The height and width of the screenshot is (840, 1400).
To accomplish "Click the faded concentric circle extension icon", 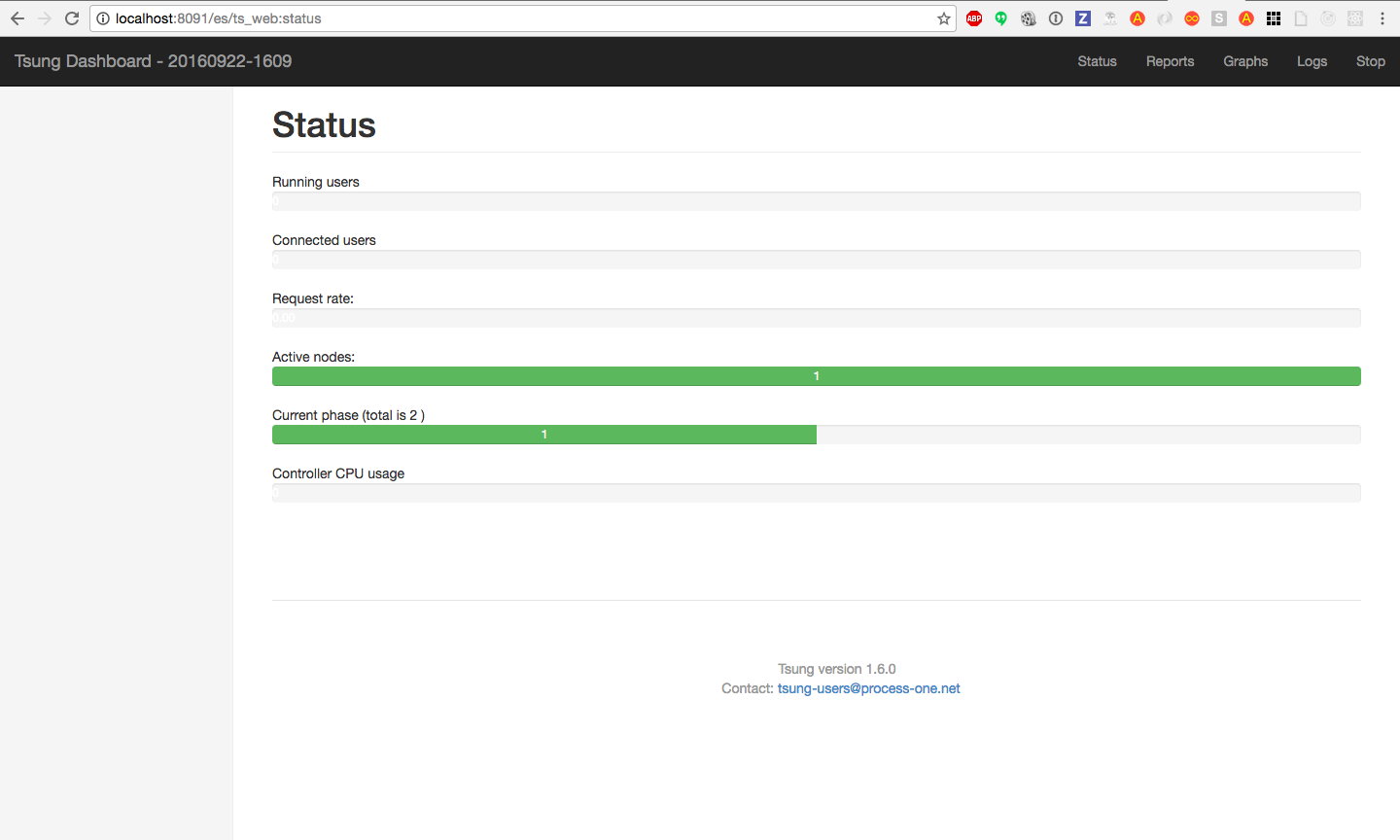I will pos(1328,18).
